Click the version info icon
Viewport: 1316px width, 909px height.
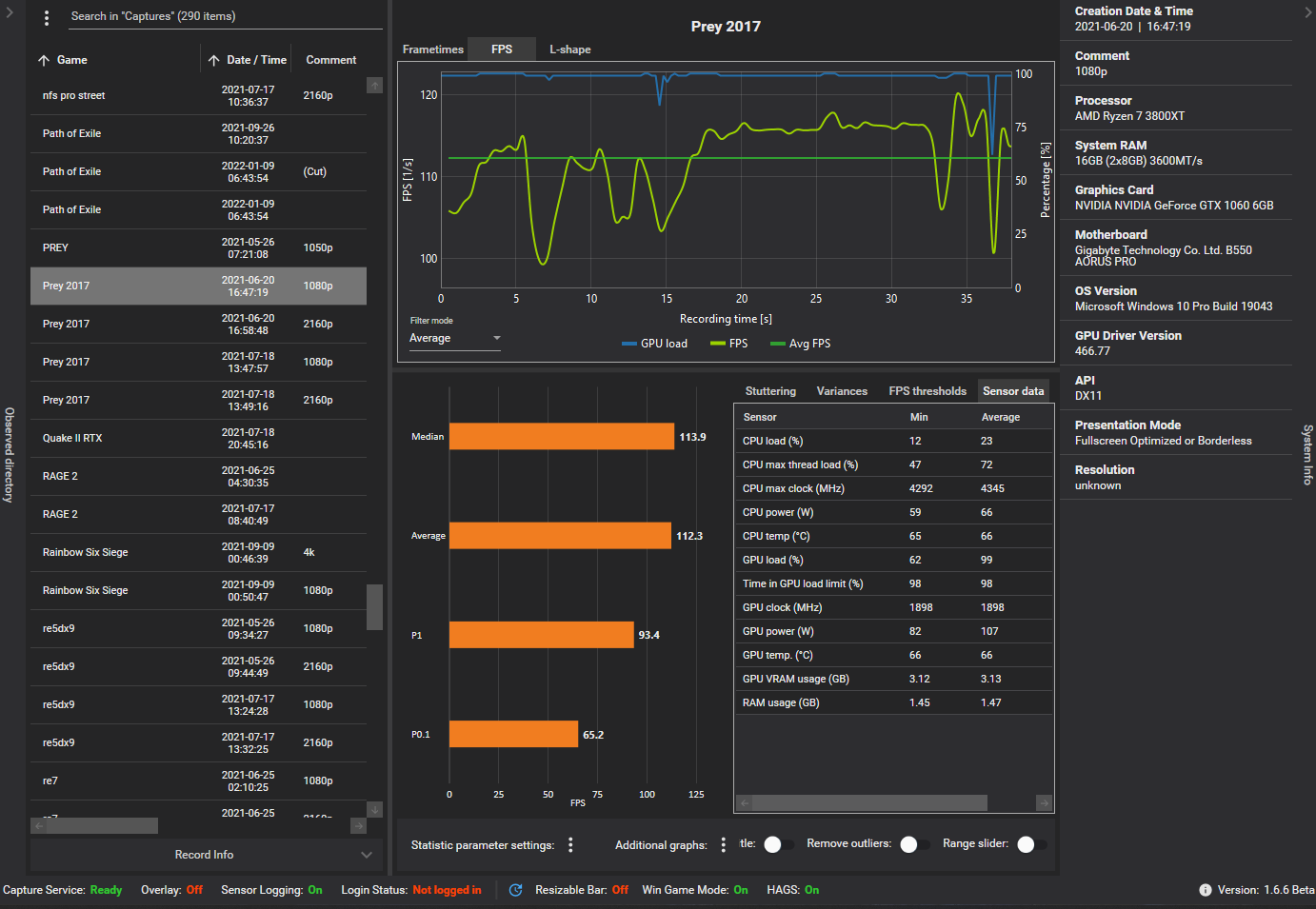[1206, 890]
